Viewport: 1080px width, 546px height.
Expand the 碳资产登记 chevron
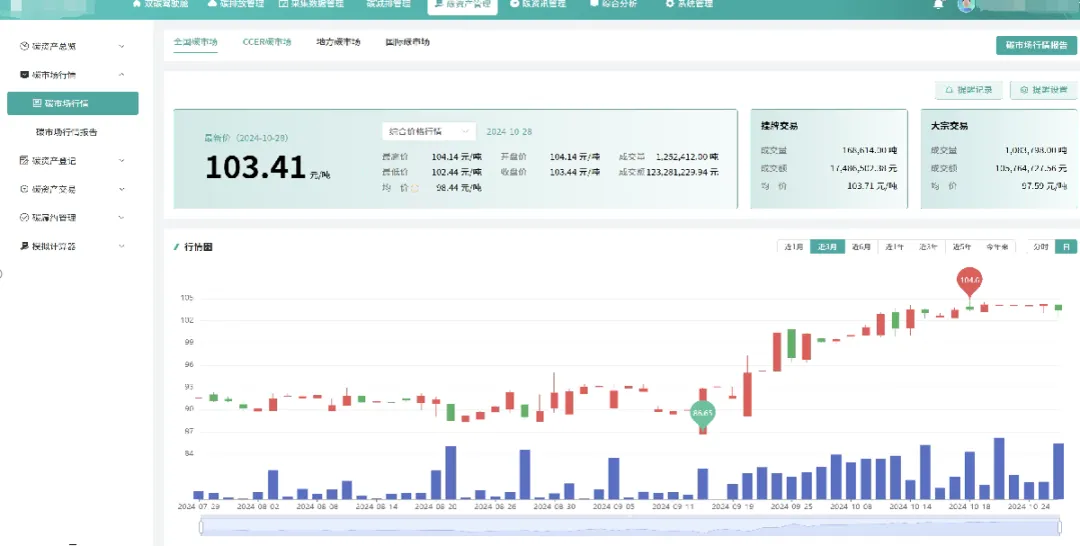coord(121,160)
